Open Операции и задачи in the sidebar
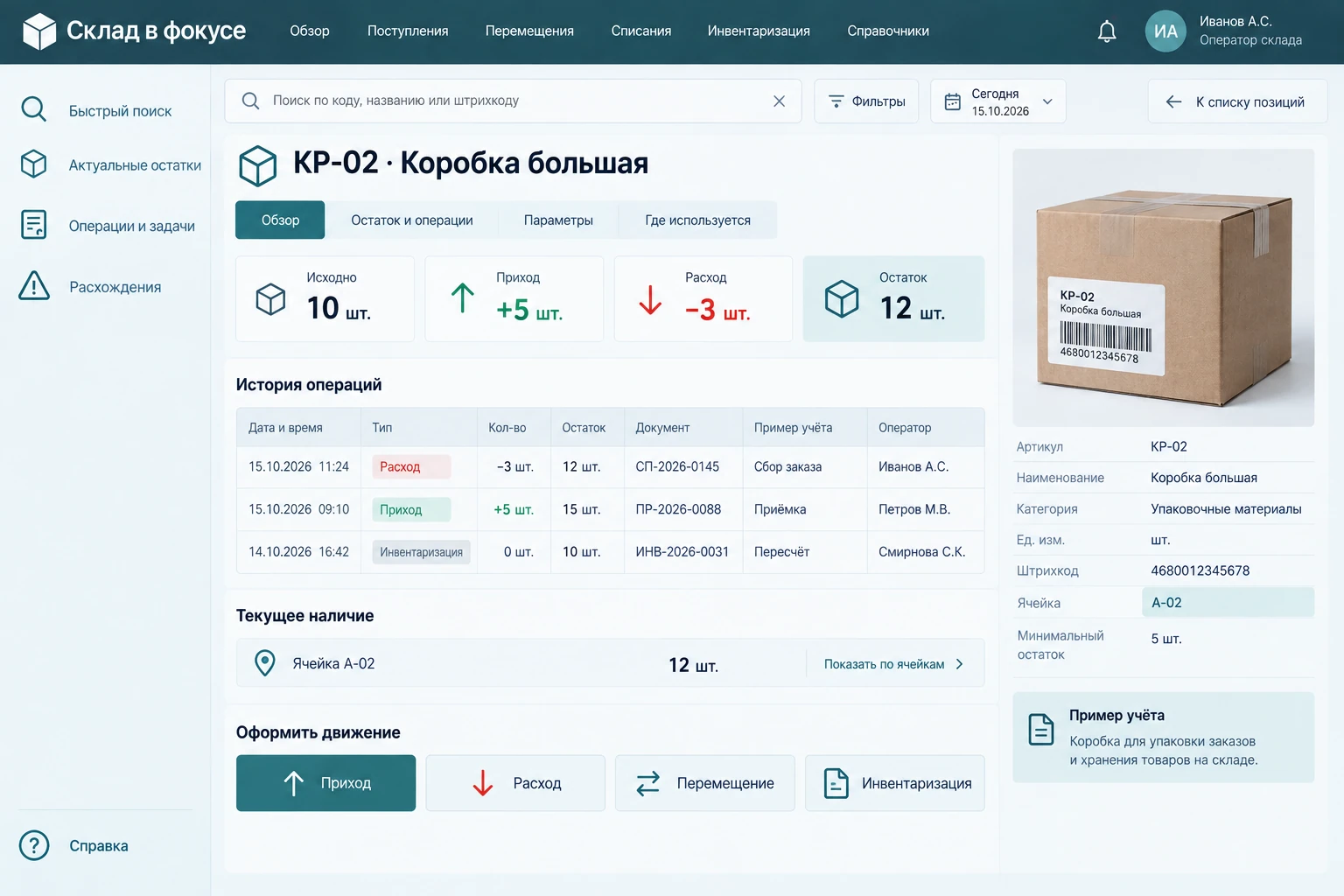 (107, 226)
